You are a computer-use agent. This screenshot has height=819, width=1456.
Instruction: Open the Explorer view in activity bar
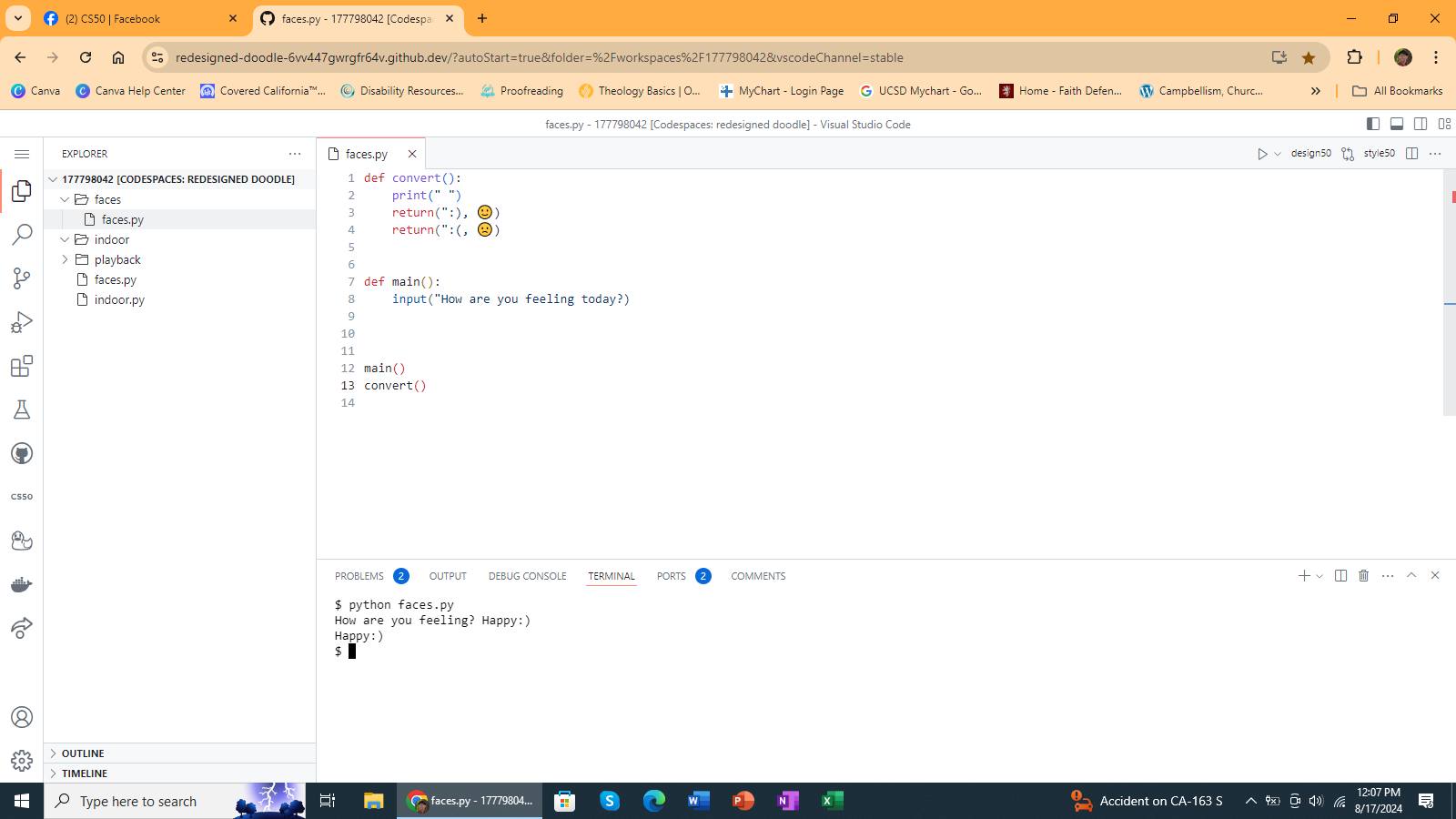pyautogui.click(x=22, y=191)
